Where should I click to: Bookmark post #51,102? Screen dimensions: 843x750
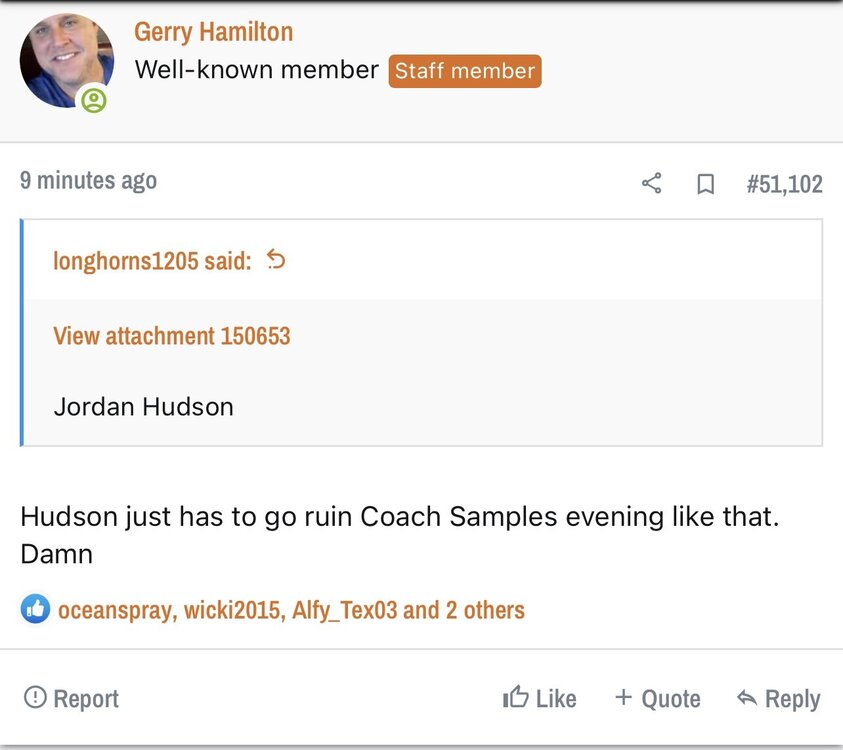click(x=705, y=184)
